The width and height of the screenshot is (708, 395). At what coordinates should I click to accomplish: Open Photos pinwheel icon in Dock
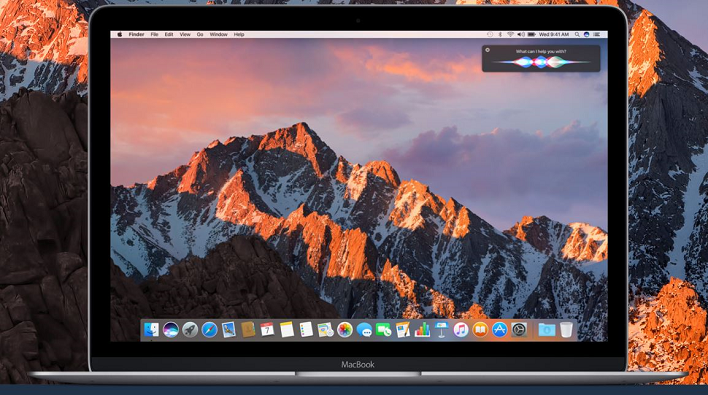[x=345, y=330]
